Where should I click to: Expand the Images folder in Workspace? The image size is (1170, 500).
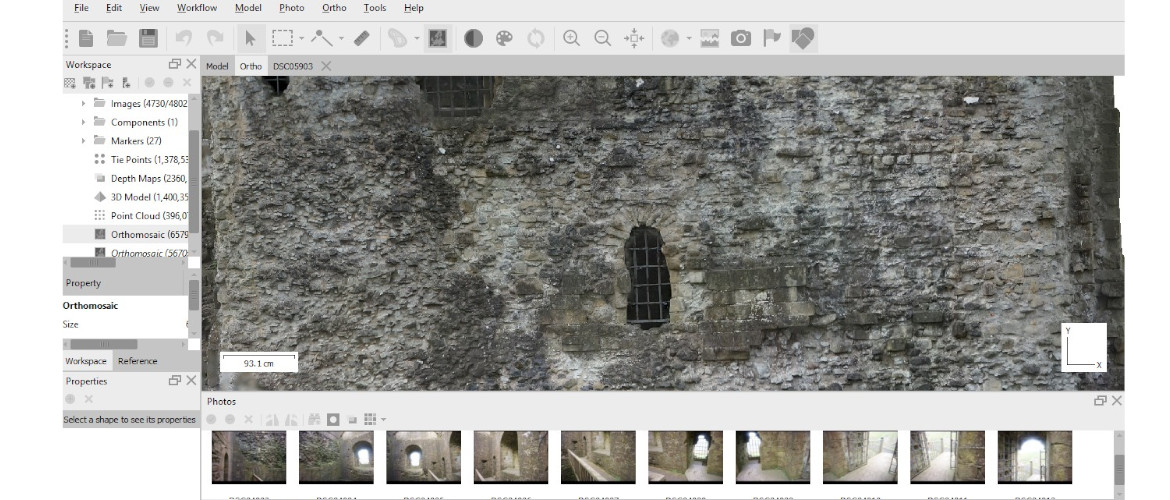point(83,103)
